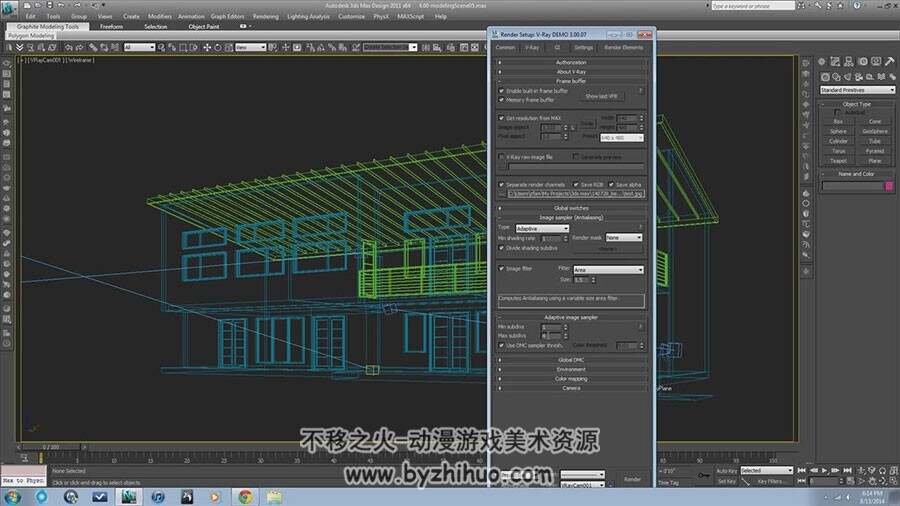Click the Show last VFB button
The width and height of the screenshot is (900, 506).
tap(601, 96)
